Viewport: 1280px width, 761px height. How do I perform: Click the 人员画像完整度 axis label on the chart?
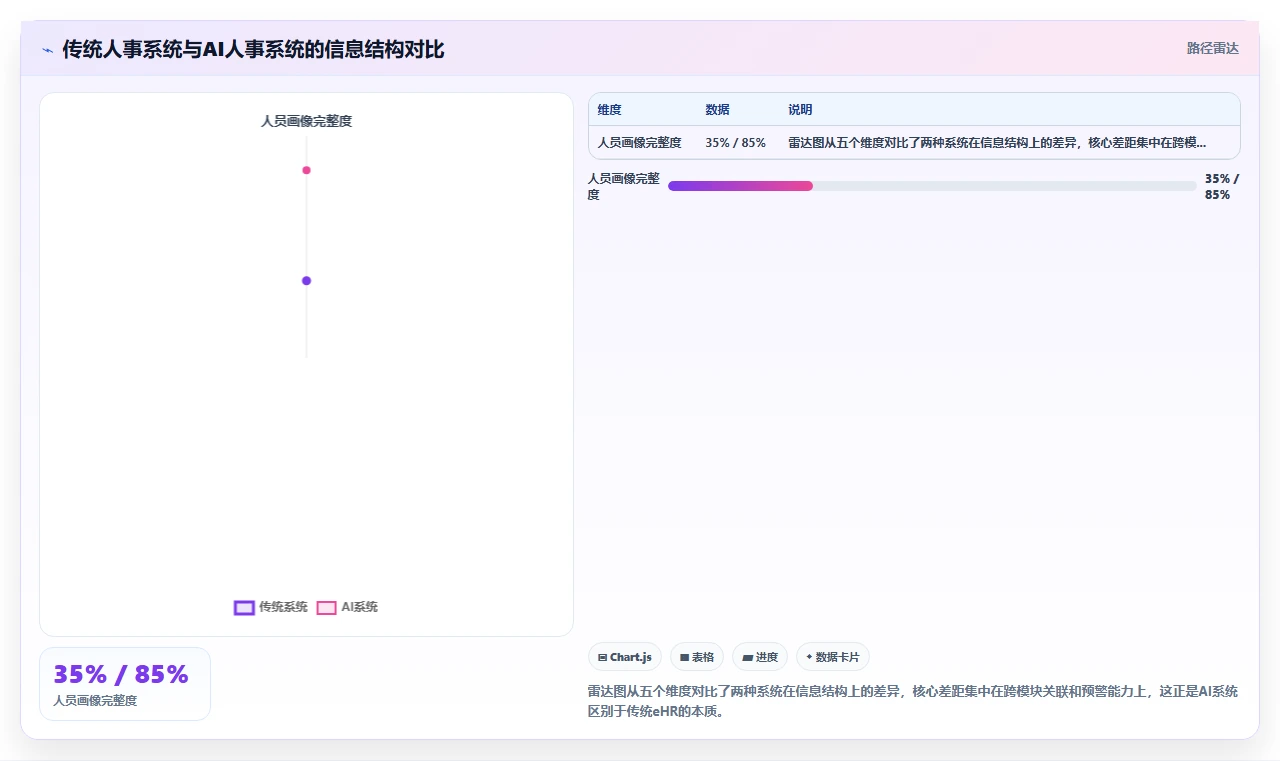point(306,121)
